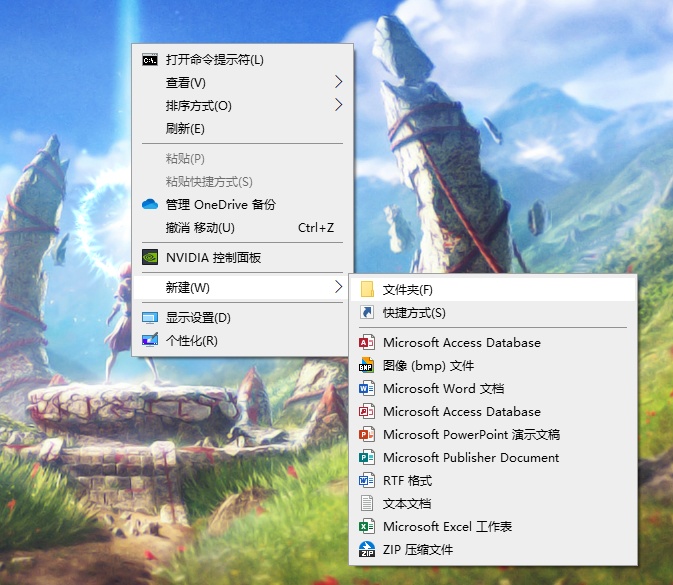The height and width of the screenshot is (585, 673).
Task: Open 显示设置(D)
Action: (x=243, y=318)
